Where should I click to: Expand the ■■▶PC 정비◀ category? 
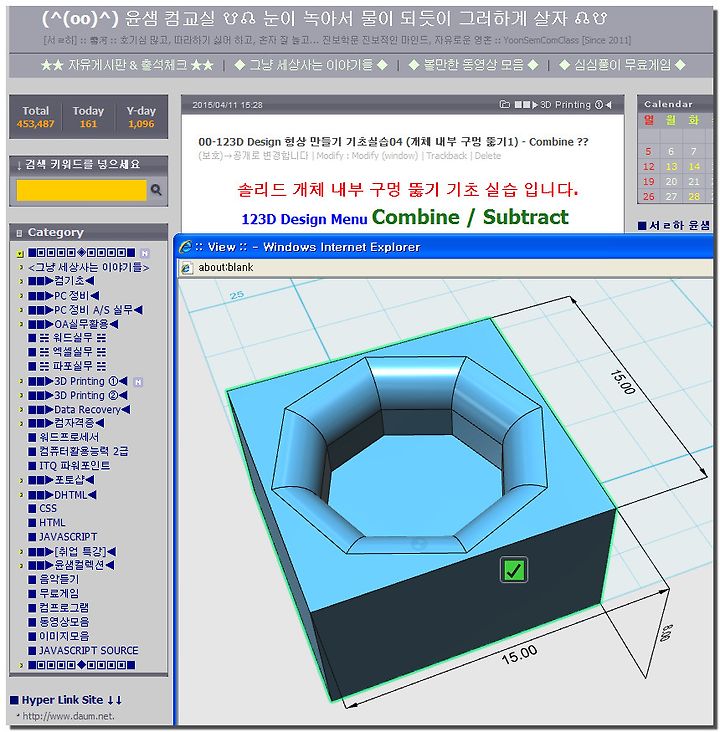[x=21, y=296]
